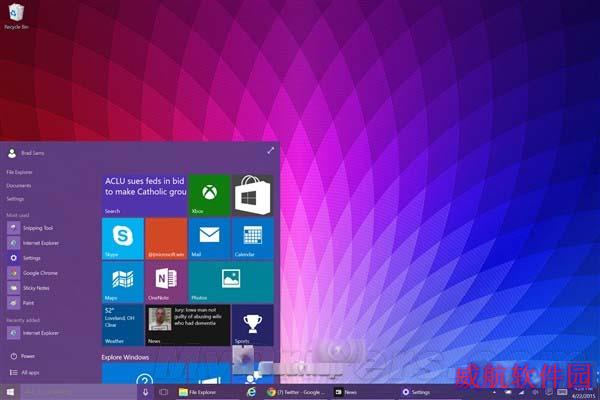600x400 pixels.
Task: Open the Settings link below Documents
Action: (x=15, y=199)
